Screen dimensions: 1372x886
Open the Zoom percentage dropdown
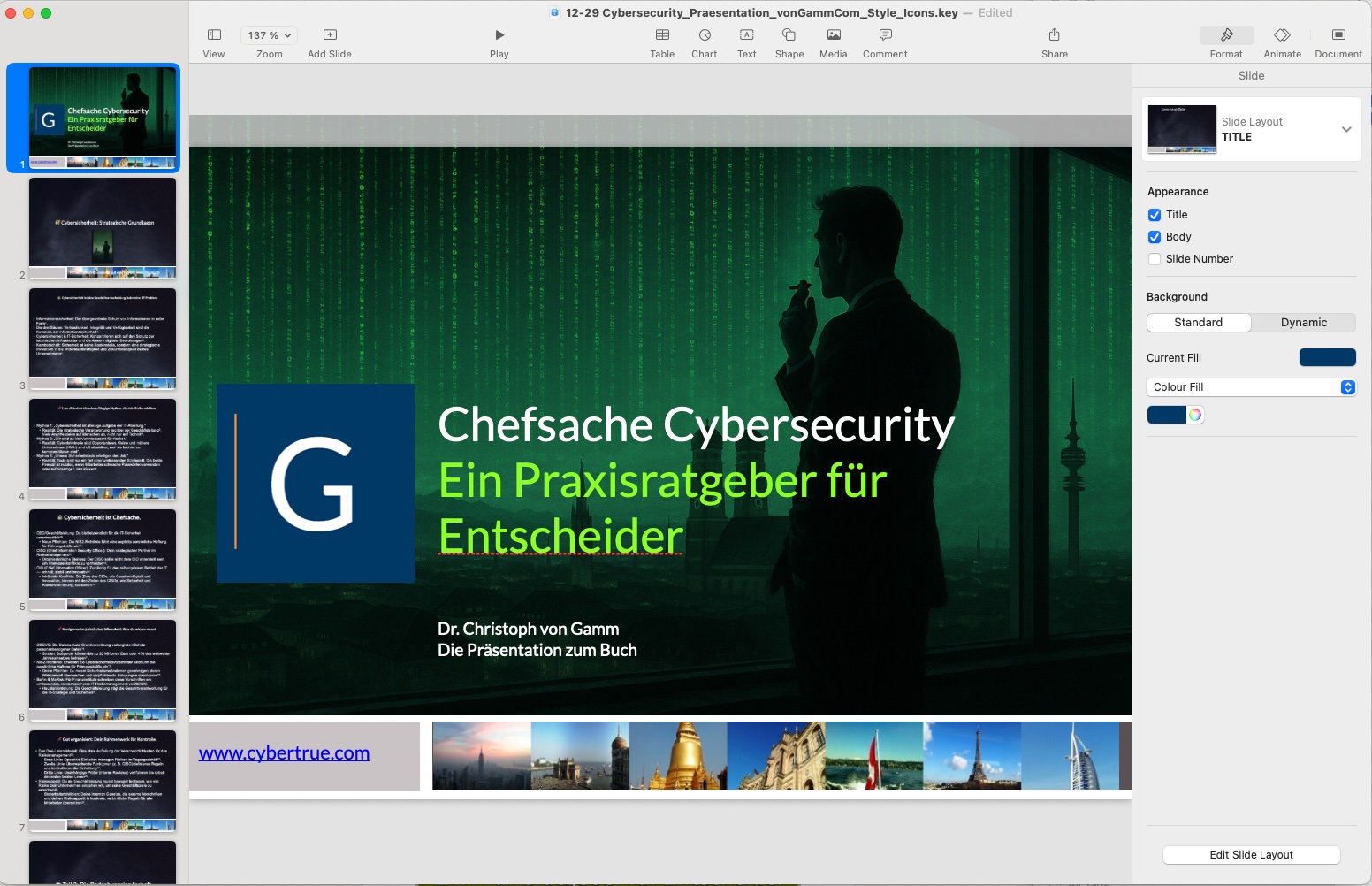[x=270, y=35]
